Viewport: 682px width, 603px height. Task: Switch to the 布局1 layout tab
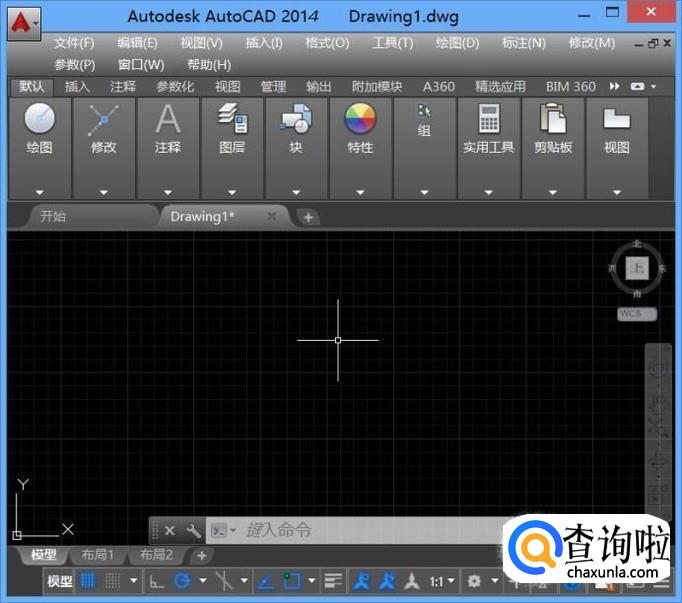coord(98,555)
